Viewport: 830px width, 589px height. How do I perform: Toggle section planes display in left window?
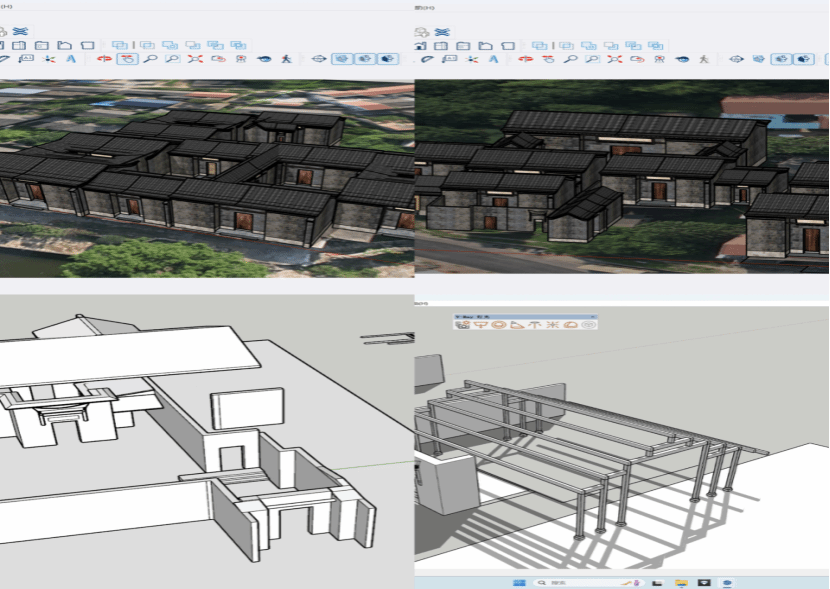[341, 59]
